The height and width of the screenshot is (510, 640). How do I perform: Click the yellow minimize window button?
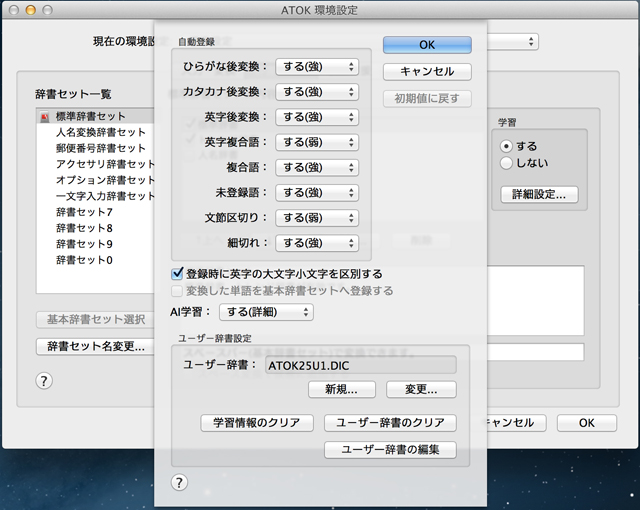(31, 10)
